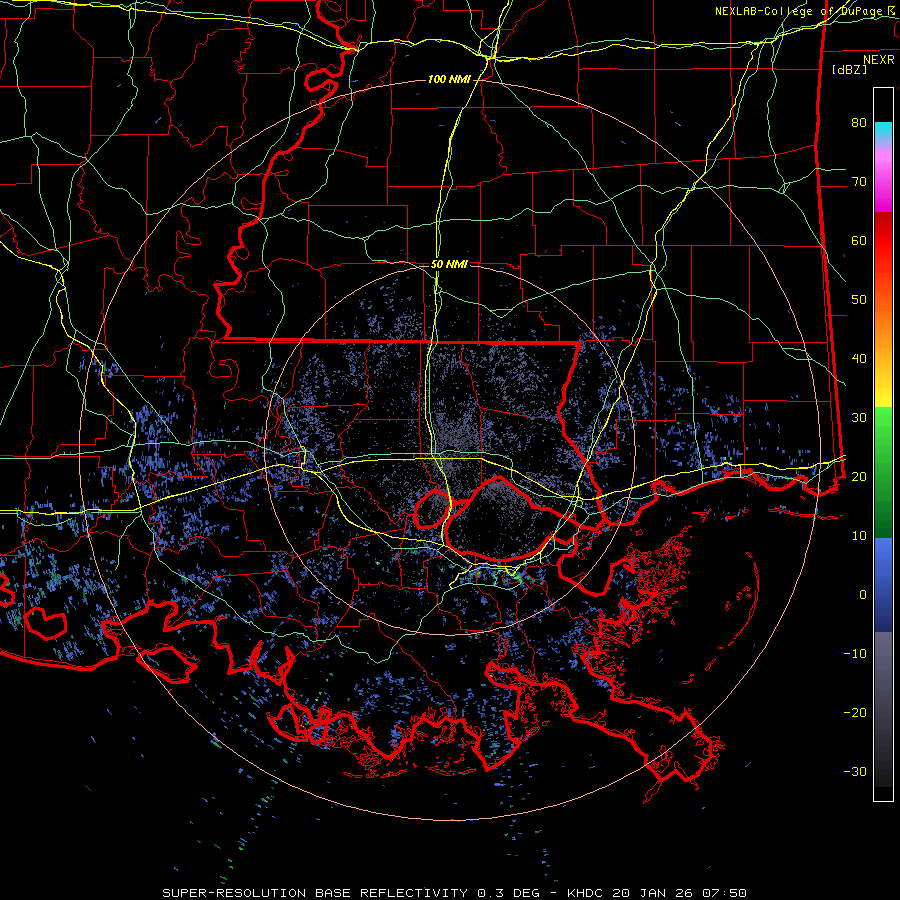Click the -10 value on the dBZ scale
Image resolution: width=900 pixels, height=900 pixels.
click(855, 653)
